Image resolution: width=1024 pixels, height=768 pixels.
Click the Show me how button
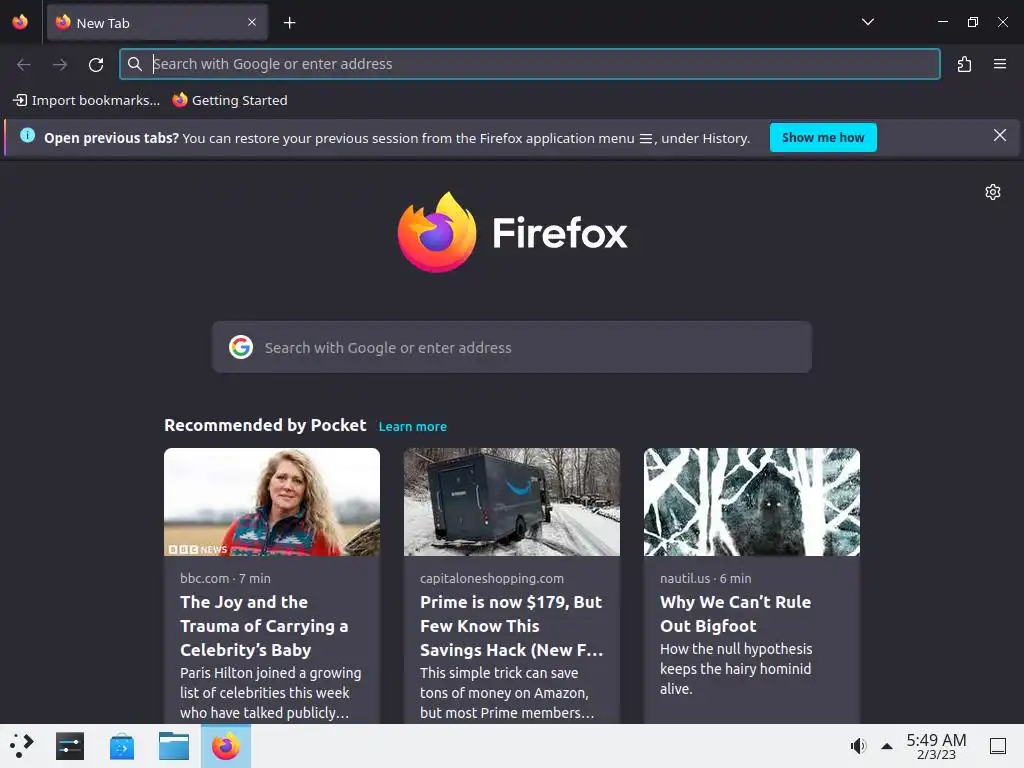pos(823,138)
